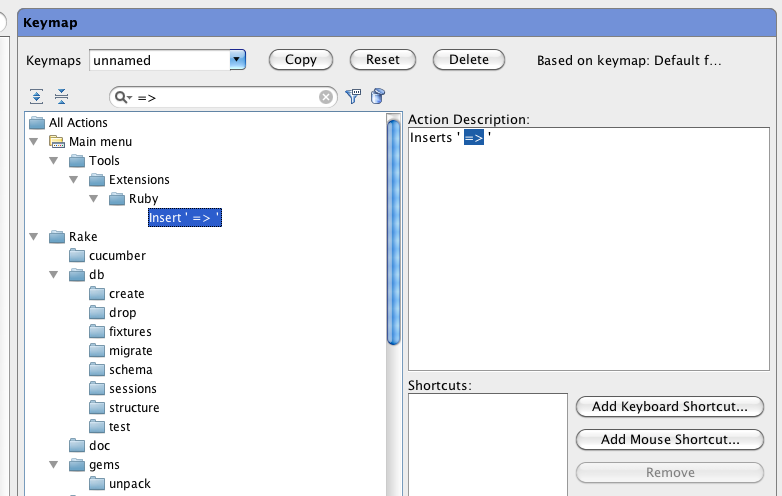Select the 'create' tree label
This screenshot has height=496, width=782.
pos(127,294)
